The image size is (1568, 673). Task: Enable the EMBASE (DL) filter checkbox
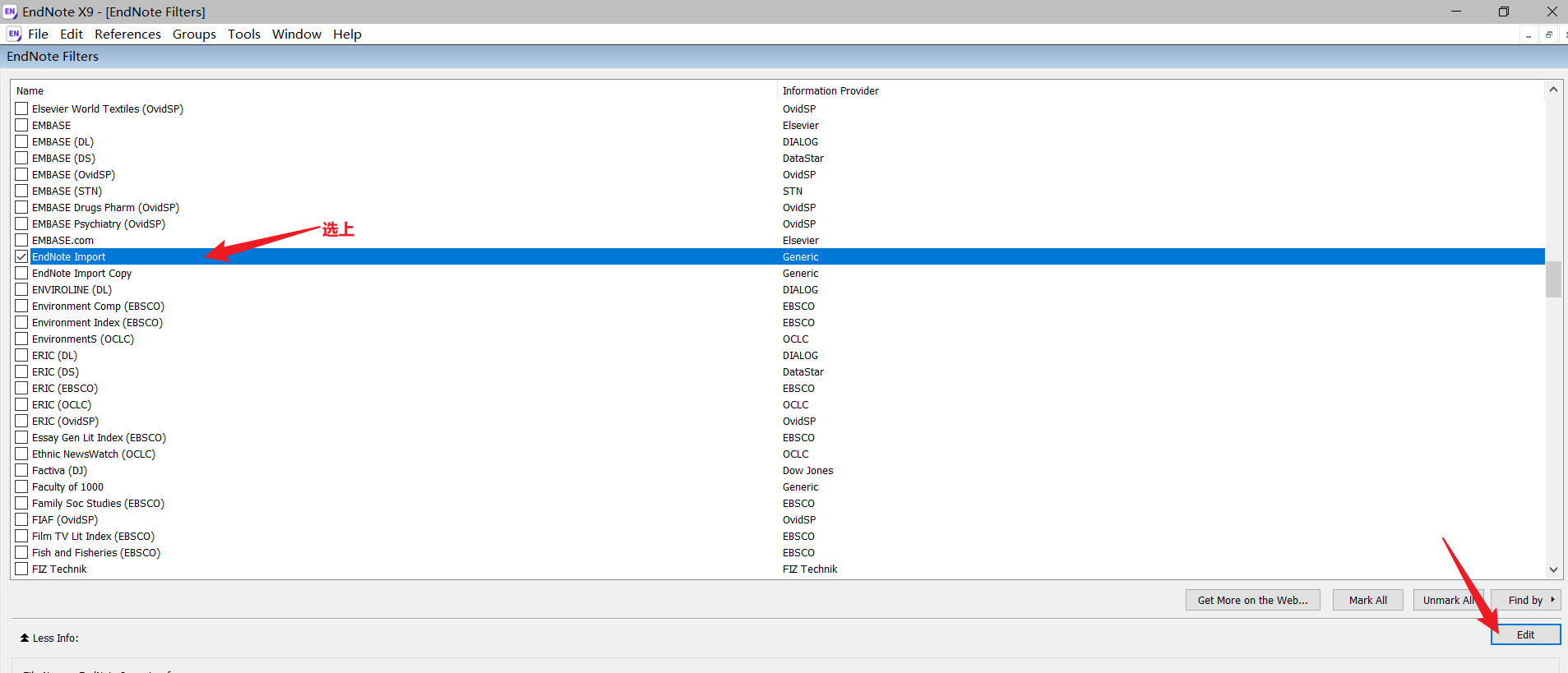click(21, 141)
